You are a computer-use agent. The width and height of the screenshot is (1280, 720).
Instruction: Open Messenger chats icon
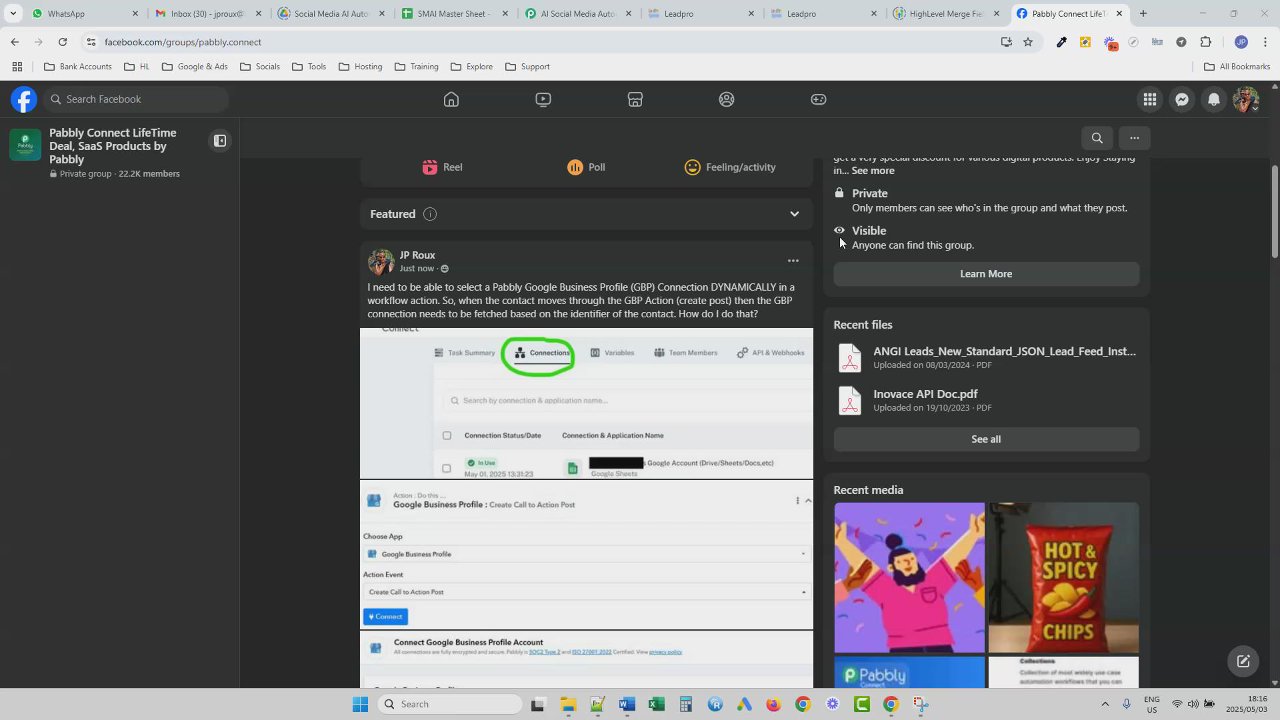click(x=1182, y=99)
